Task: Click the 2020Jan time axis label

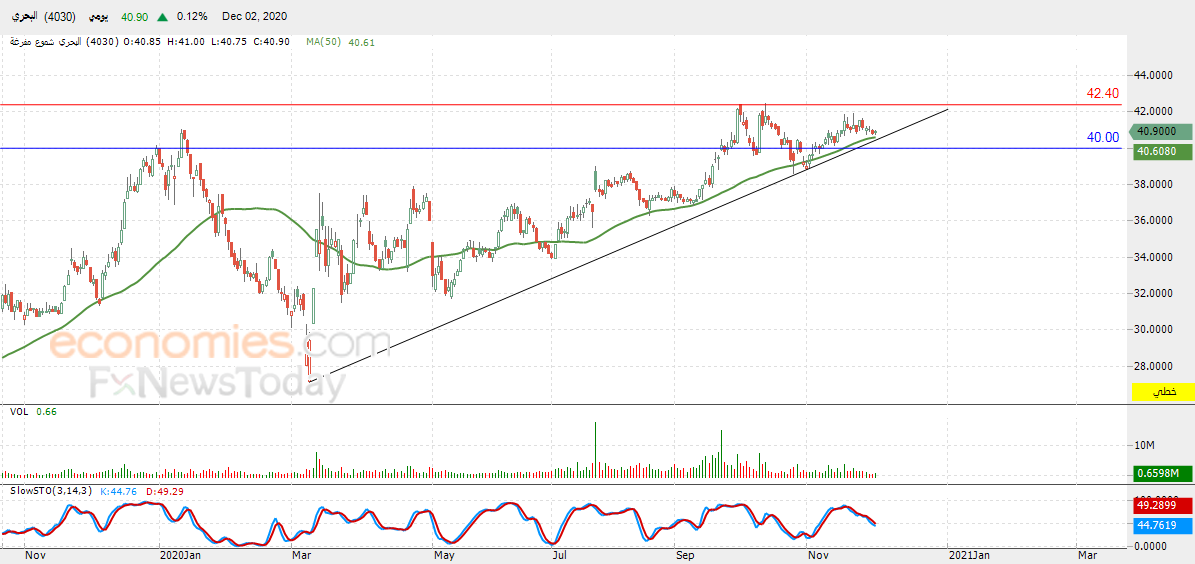Action: click(181, 556)
